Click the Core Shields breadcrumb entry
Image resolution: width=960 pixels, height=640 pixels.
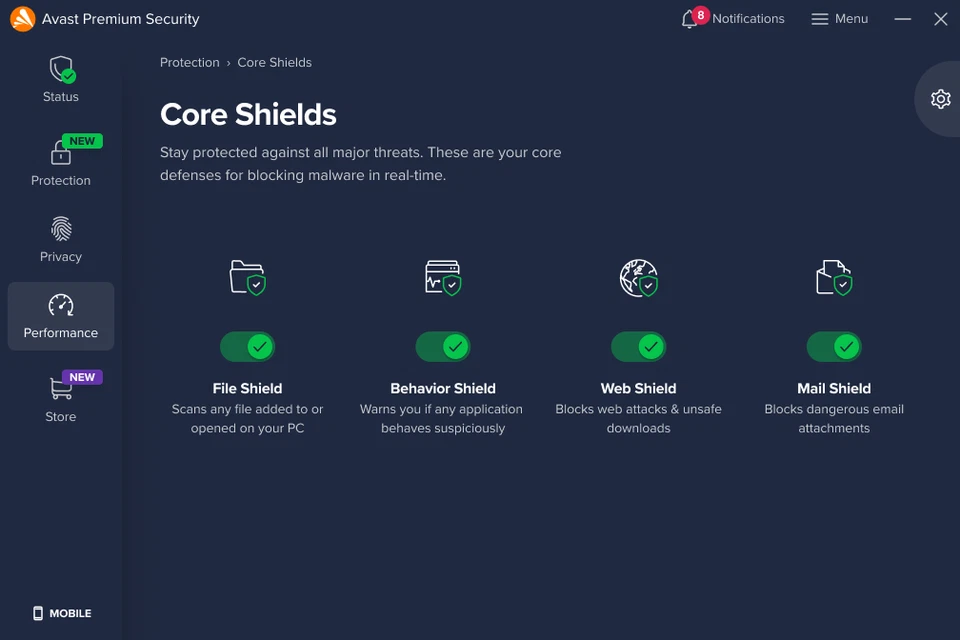click(274, 62)
